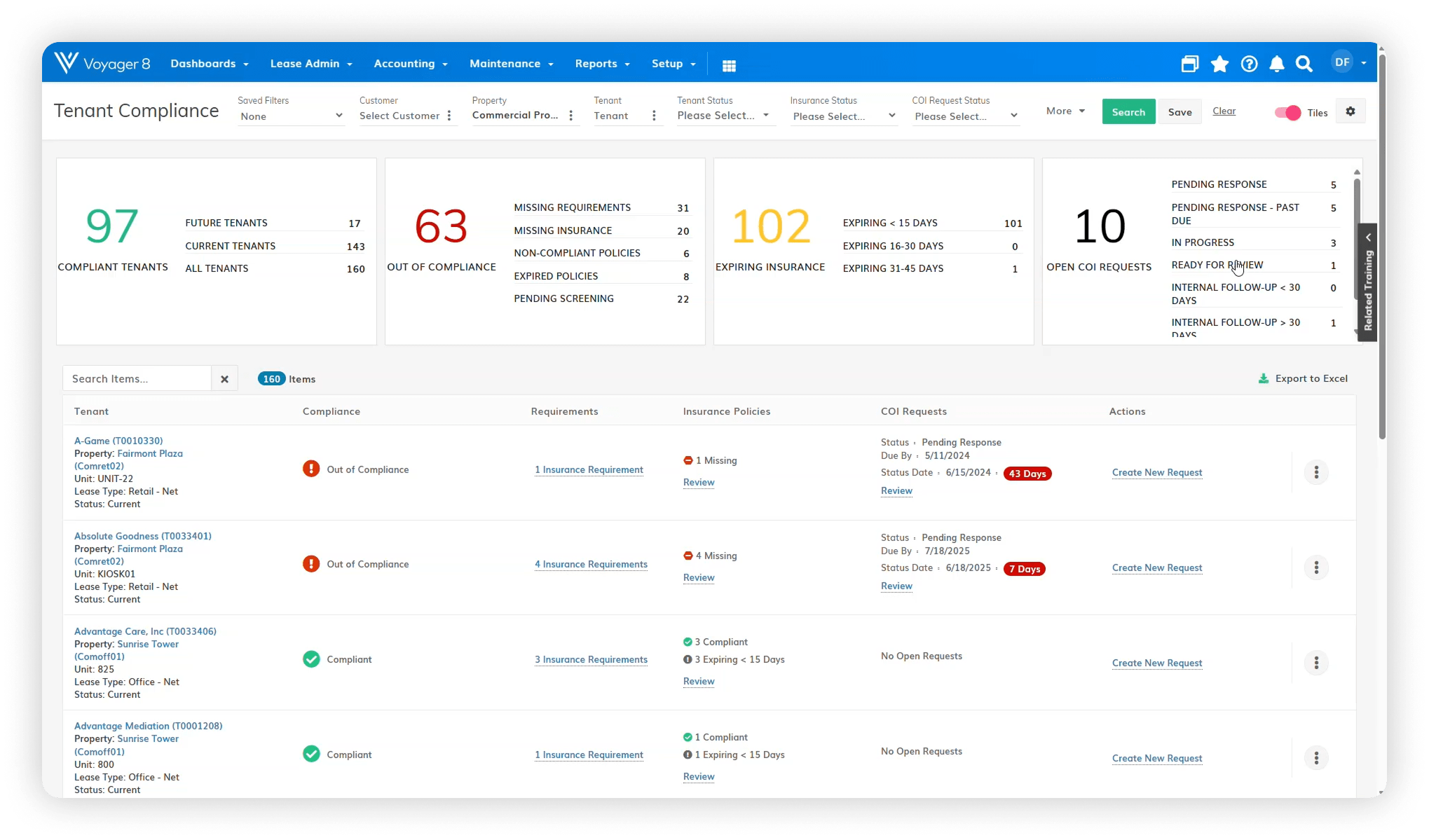Click the green Search button

pos(1128,112)
